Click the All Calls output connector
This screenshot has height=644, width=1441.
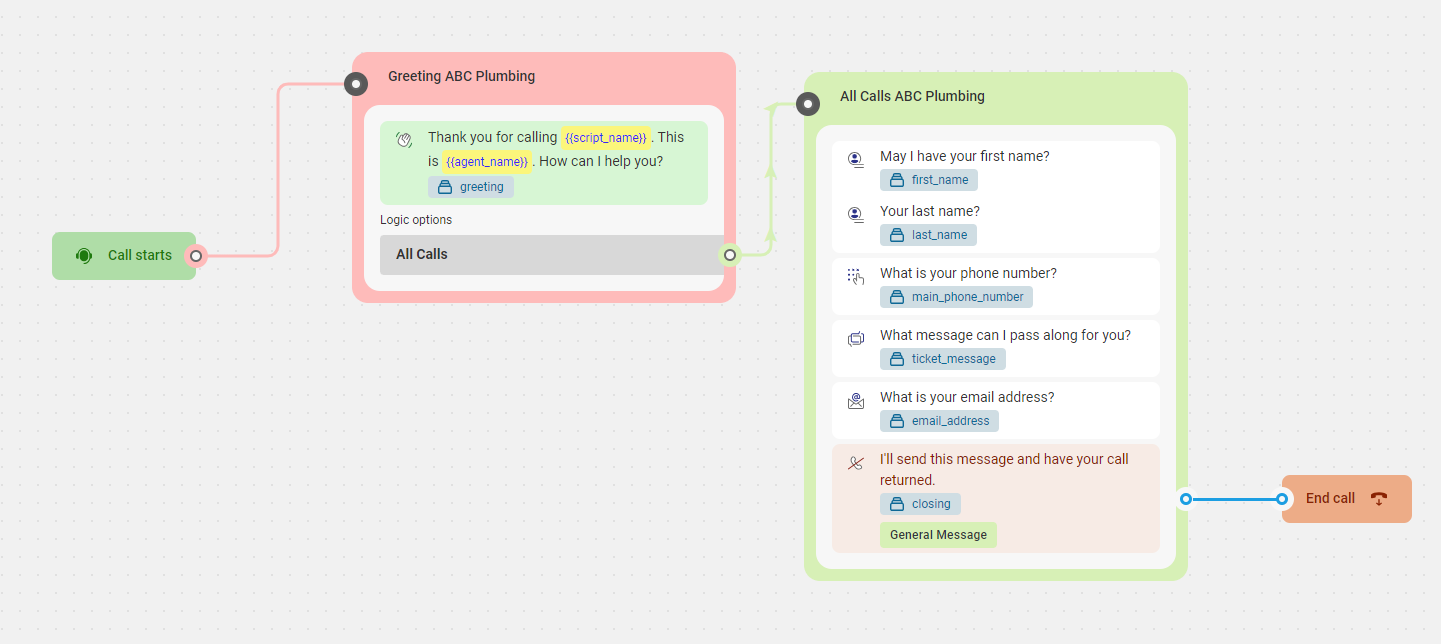(730, 255)
